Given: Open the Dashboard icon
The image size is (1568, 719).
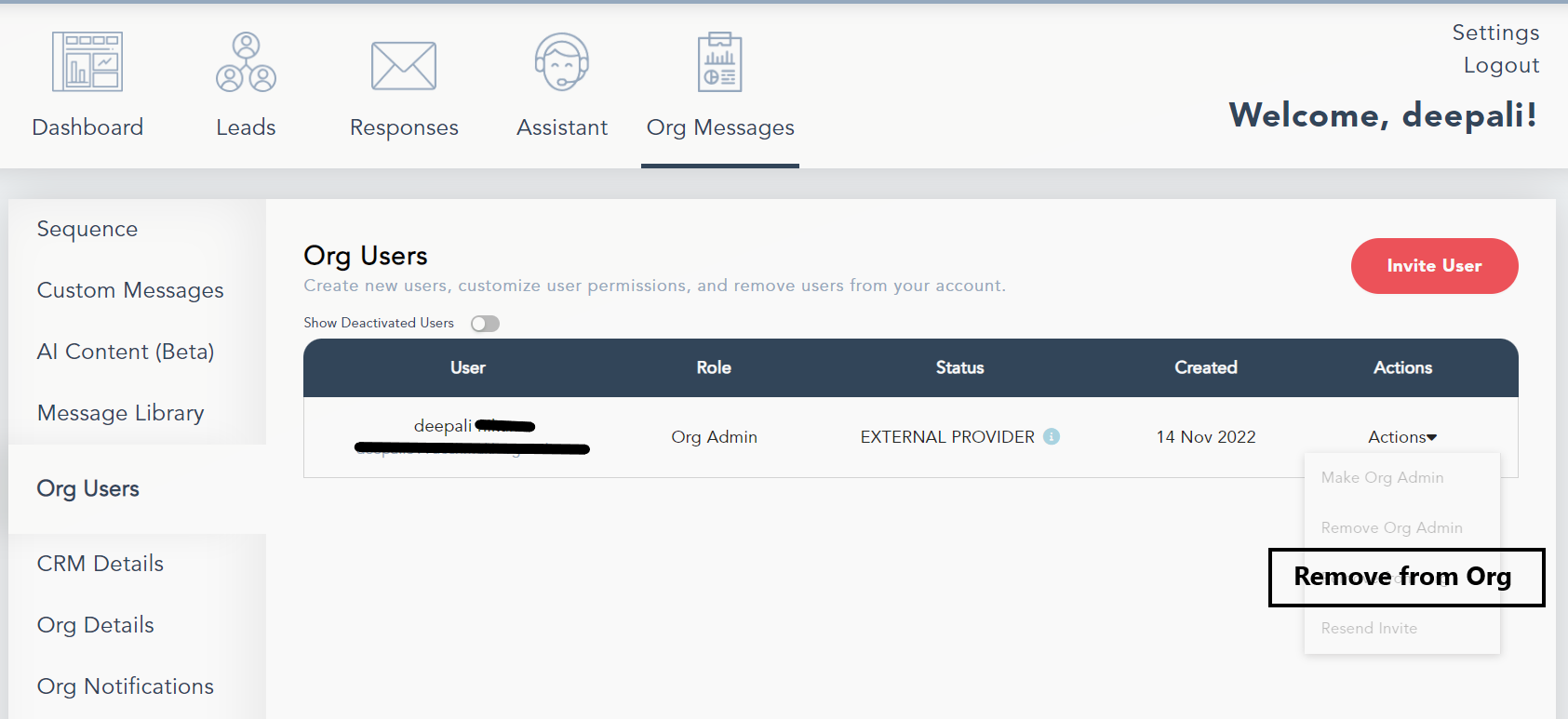Looking at the screenshot, I should point(87,62).
